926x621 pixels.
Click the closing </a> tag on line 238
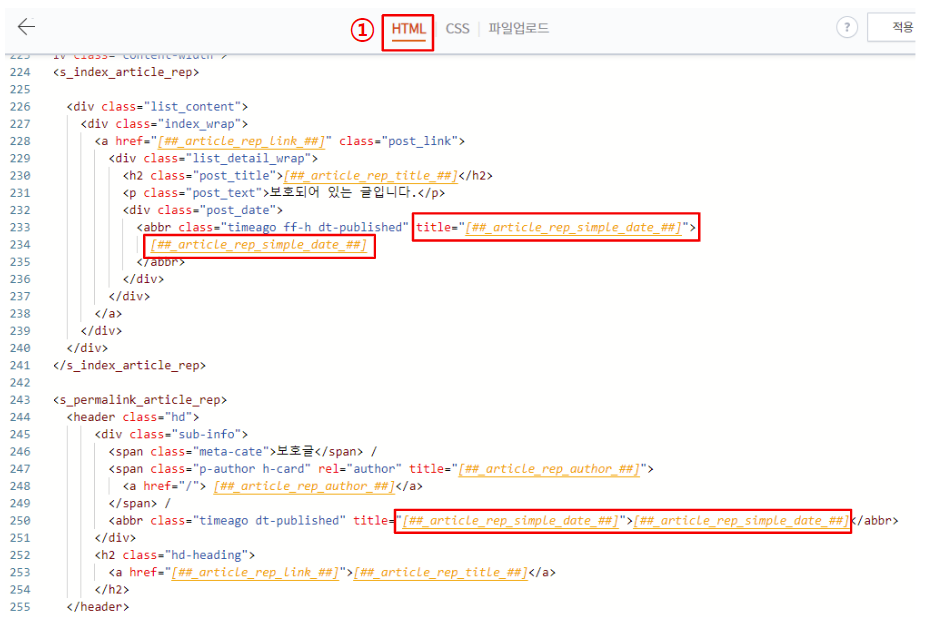point(108,313)
